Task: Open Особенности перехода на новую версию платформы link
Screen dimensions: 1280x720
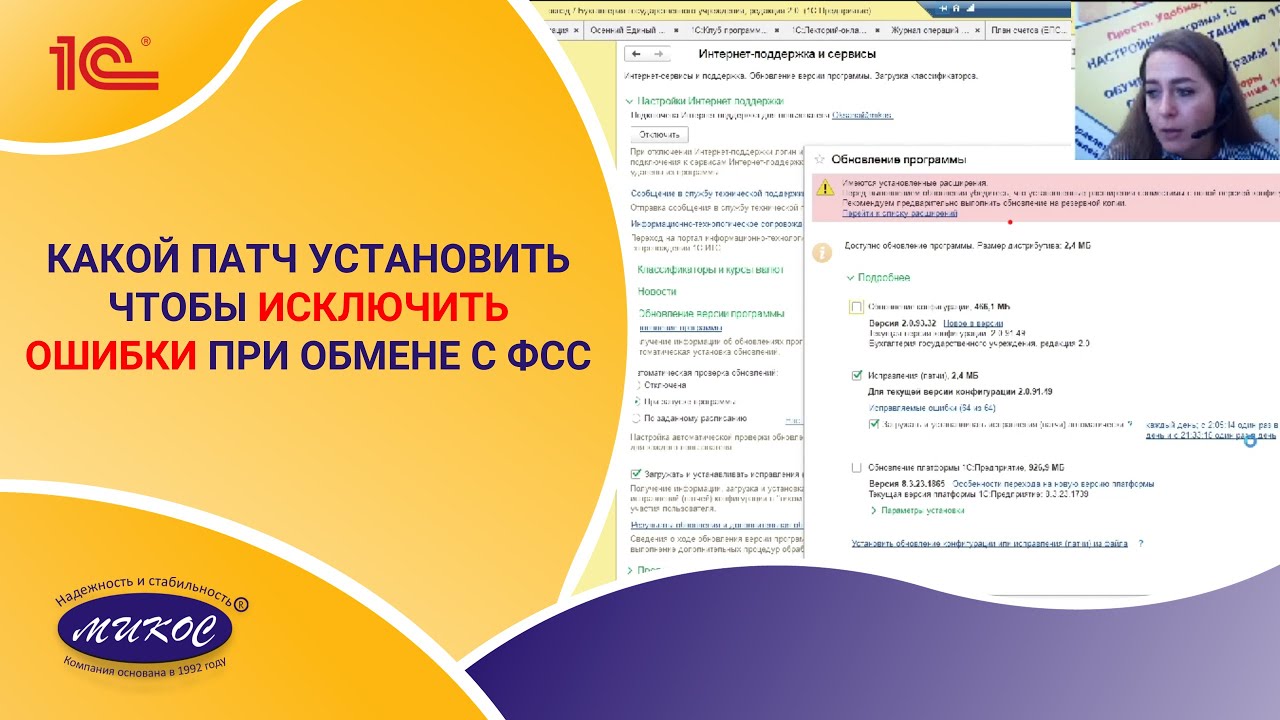Action: [x=1054, y=482]
